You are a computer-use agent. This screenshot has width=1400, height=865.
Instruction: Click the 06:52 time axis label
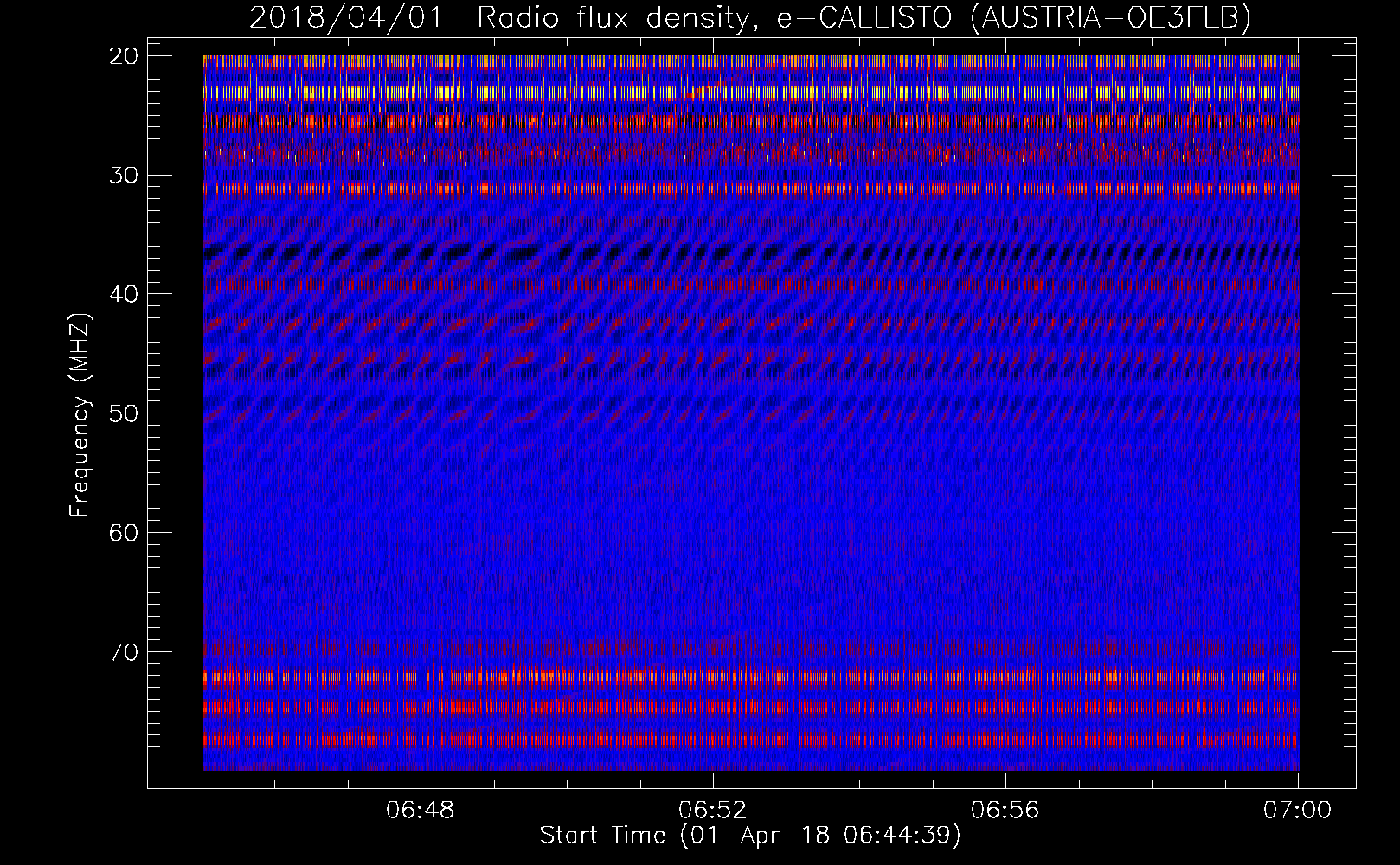point(713,811)
